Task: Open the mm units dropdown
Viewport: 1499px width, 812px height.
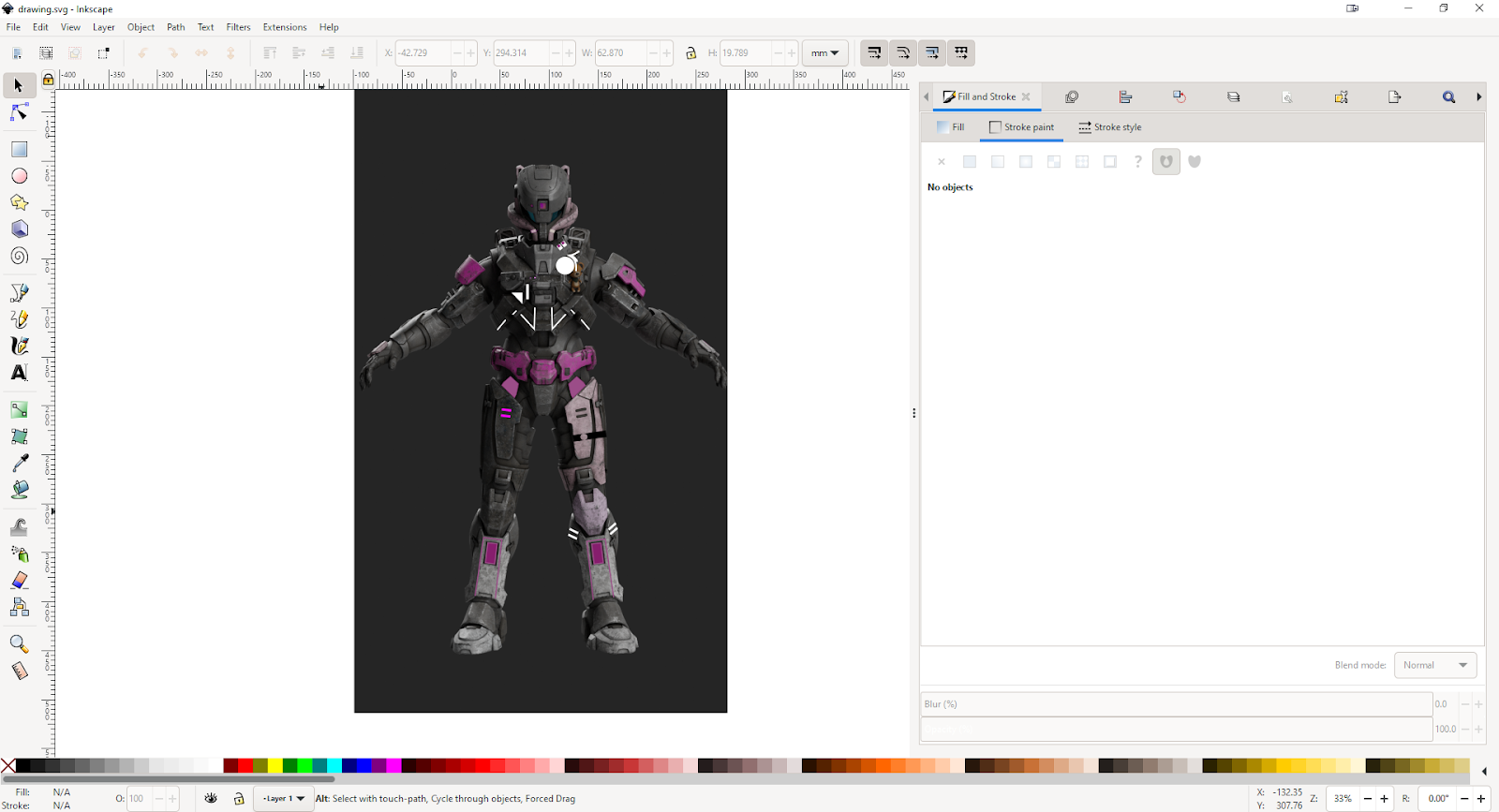Action: pyautogui.click(x=824, y=53)
